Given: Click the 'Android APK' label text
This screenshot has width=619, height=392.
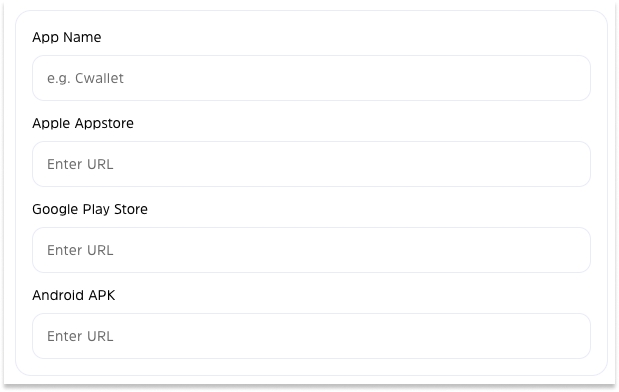Looking at the screenshot, I should click(x=74, y=295).
